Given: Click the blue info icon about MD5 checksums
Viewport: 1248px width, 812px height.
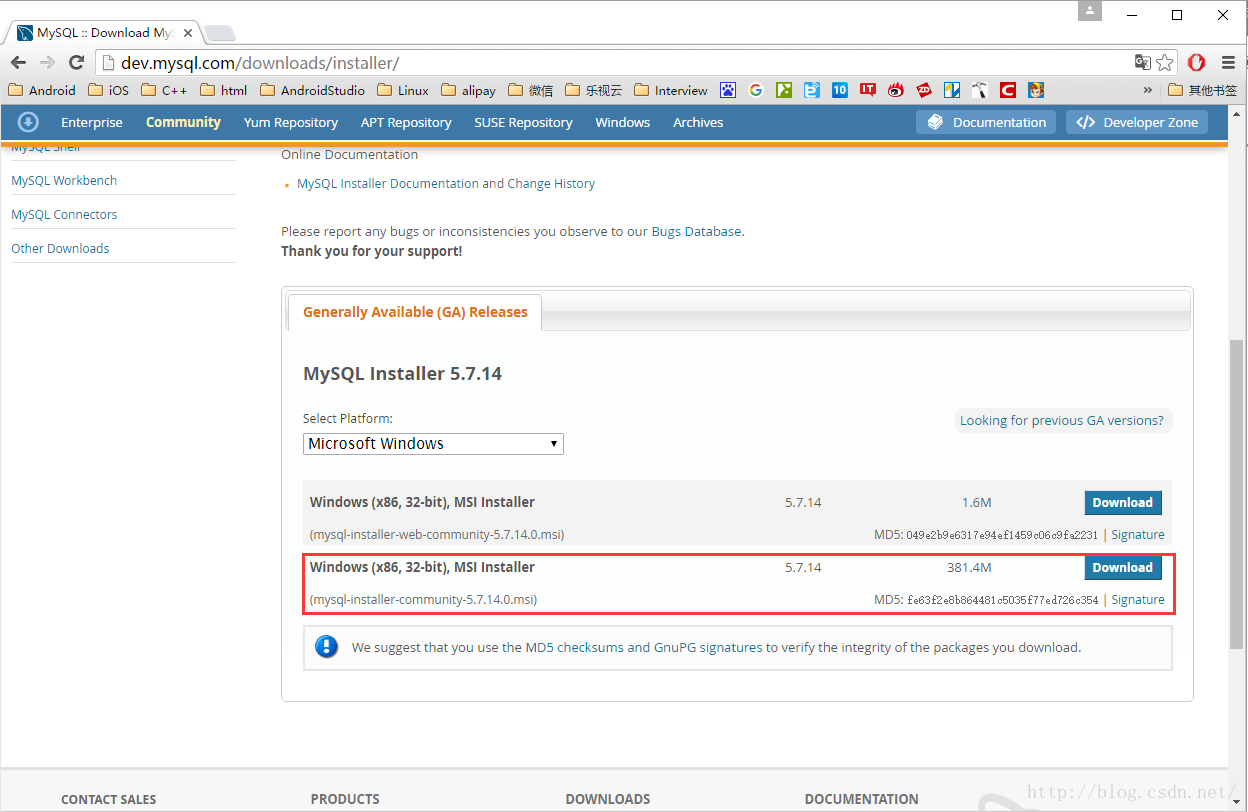Looking at the screenshot, I should [326, 647].
